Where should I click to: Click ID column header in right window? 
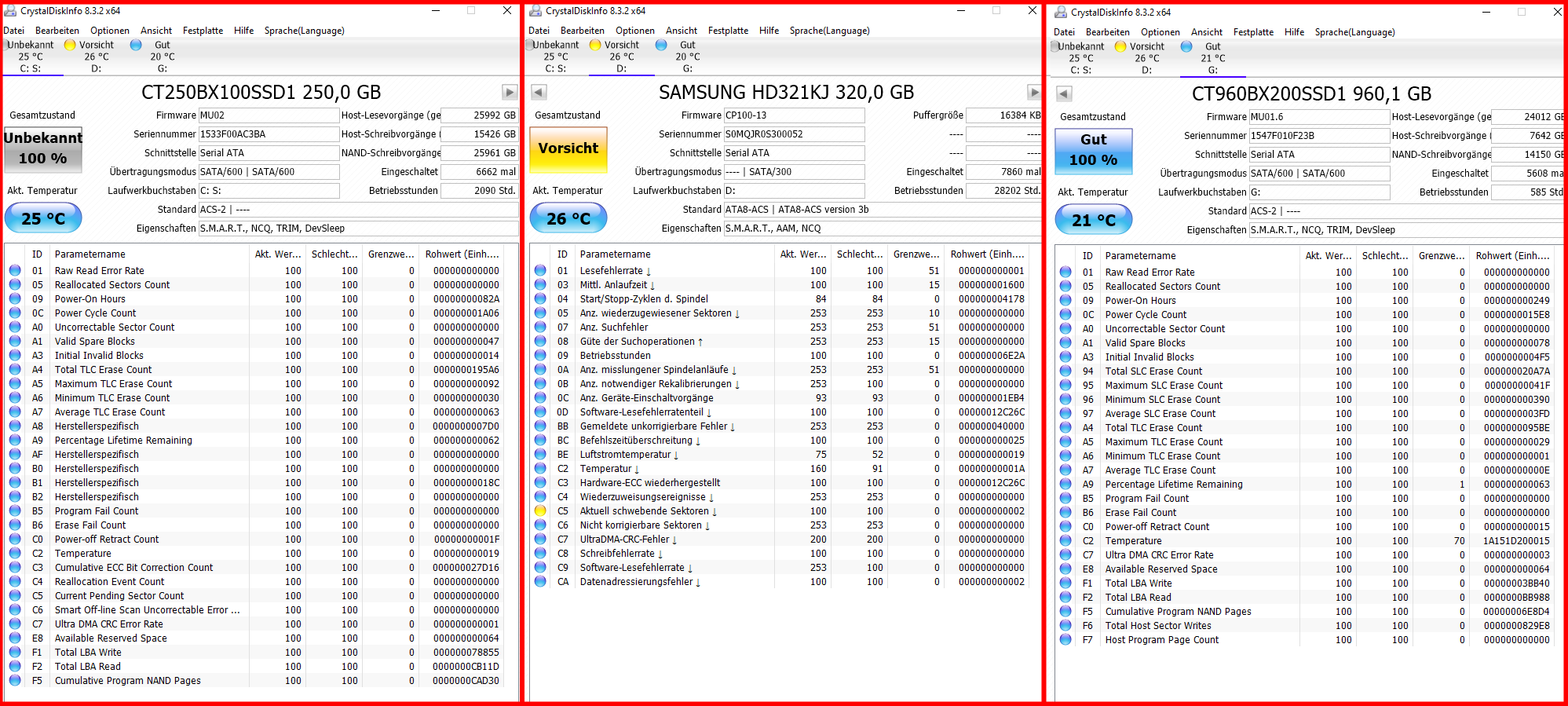pos(1087,256)
